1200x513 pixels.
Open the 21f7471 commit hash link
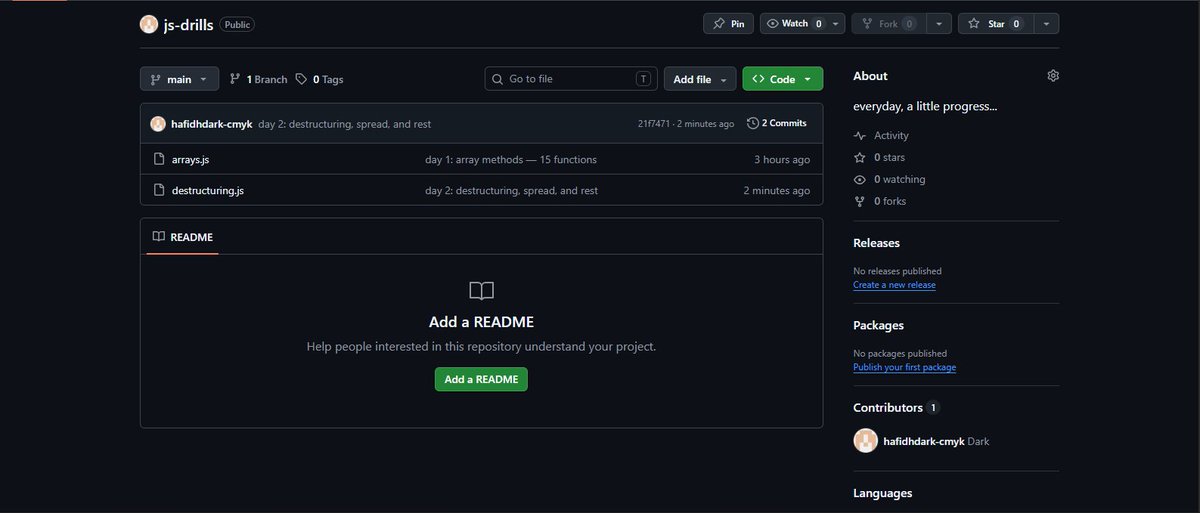click(654, 124)
